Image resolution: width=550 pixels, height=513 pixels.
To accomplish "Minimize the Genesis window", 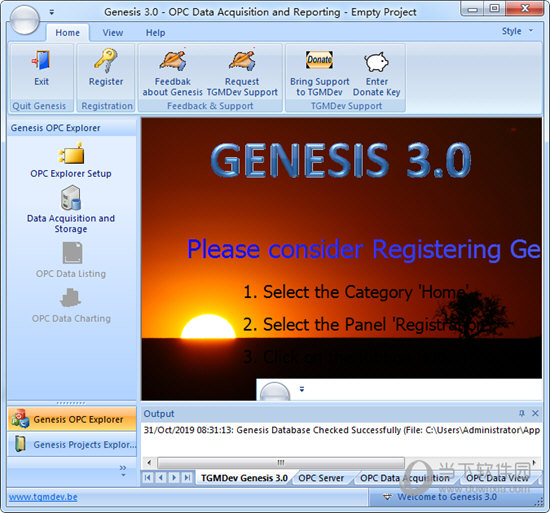I will [472, 8].
